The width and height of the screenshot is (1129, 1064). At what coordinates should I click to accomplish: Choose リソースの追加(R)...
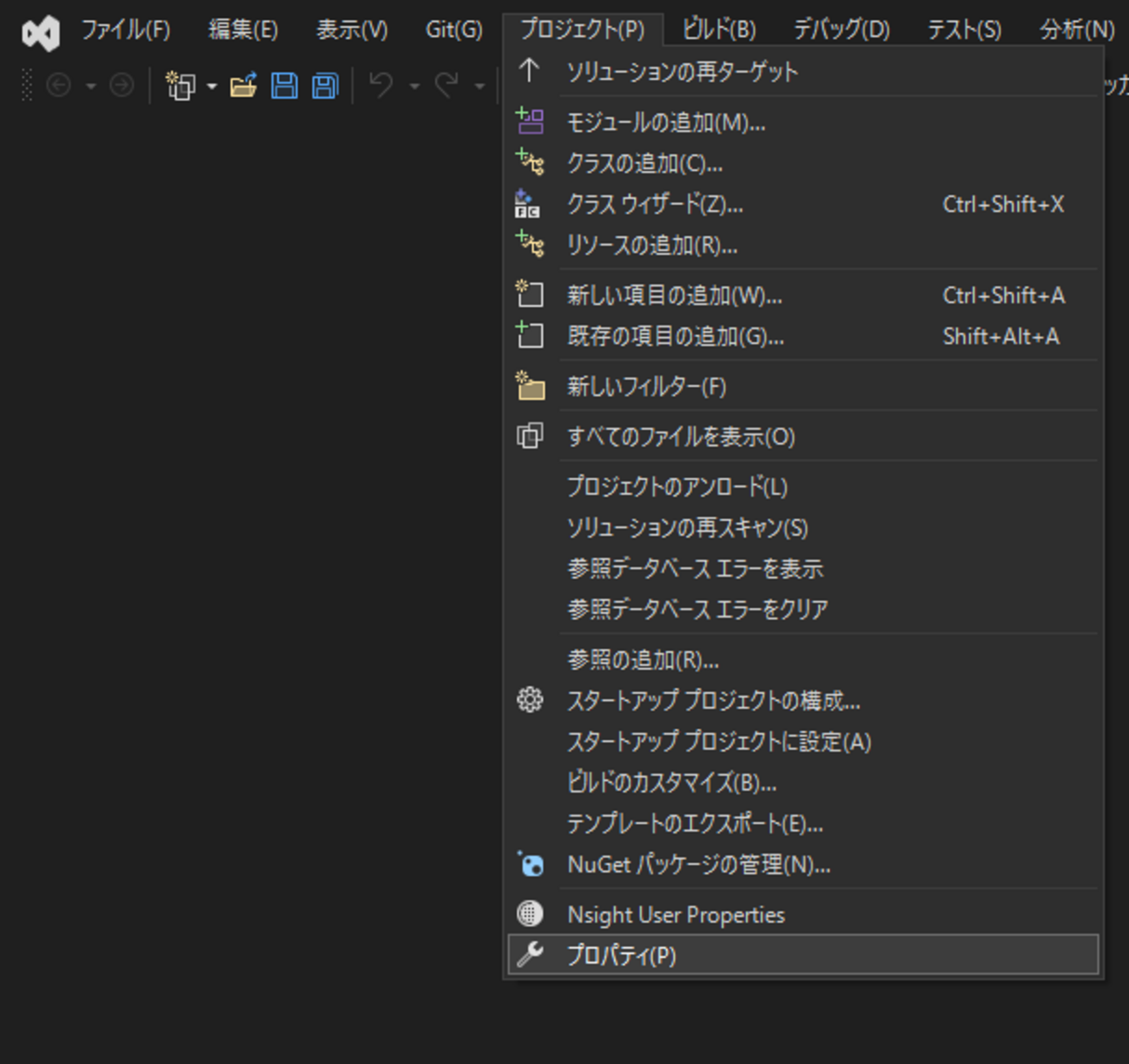click(803, 245)
